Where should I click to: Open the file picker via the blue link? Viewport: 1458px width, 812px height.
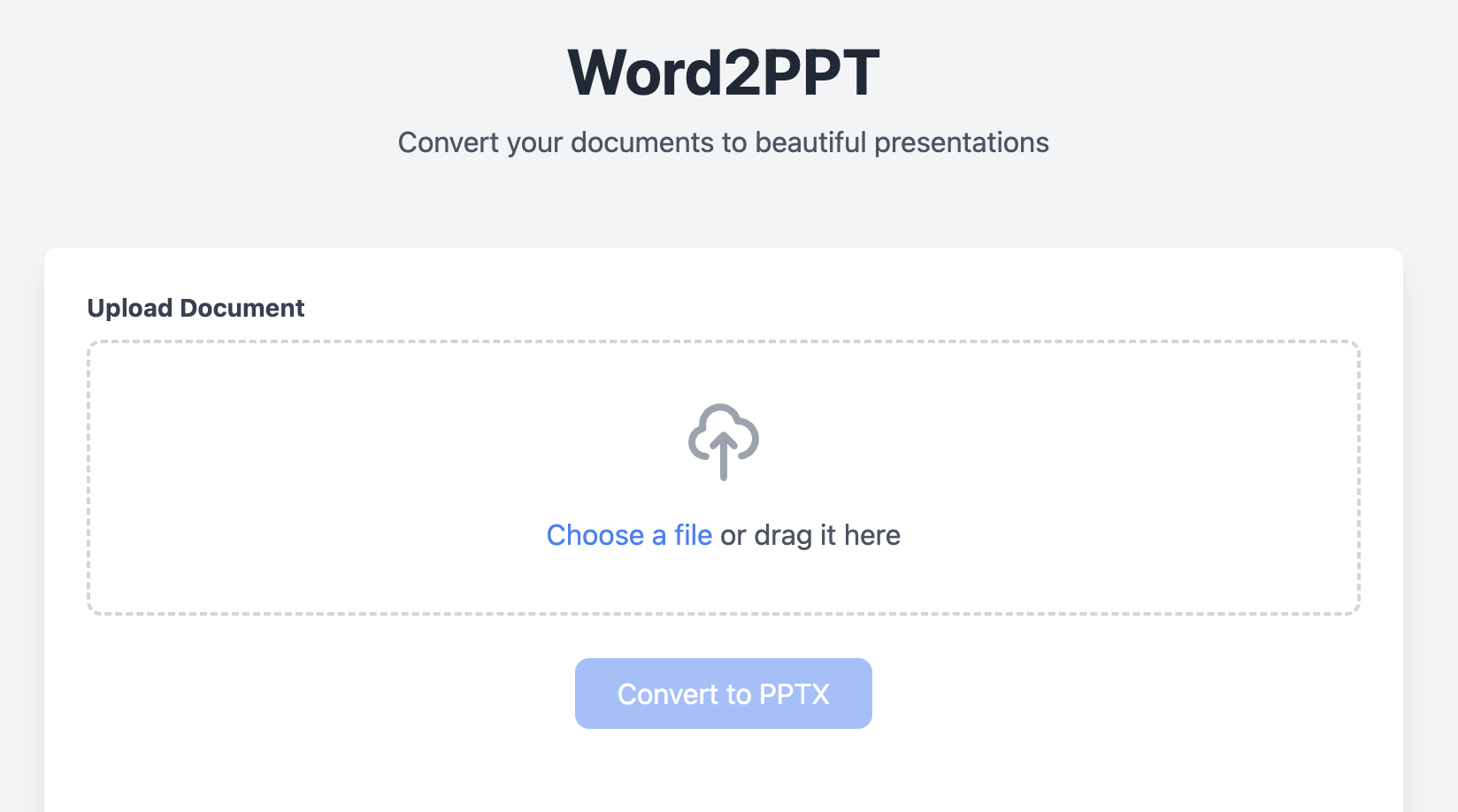[x=629, y=534]
